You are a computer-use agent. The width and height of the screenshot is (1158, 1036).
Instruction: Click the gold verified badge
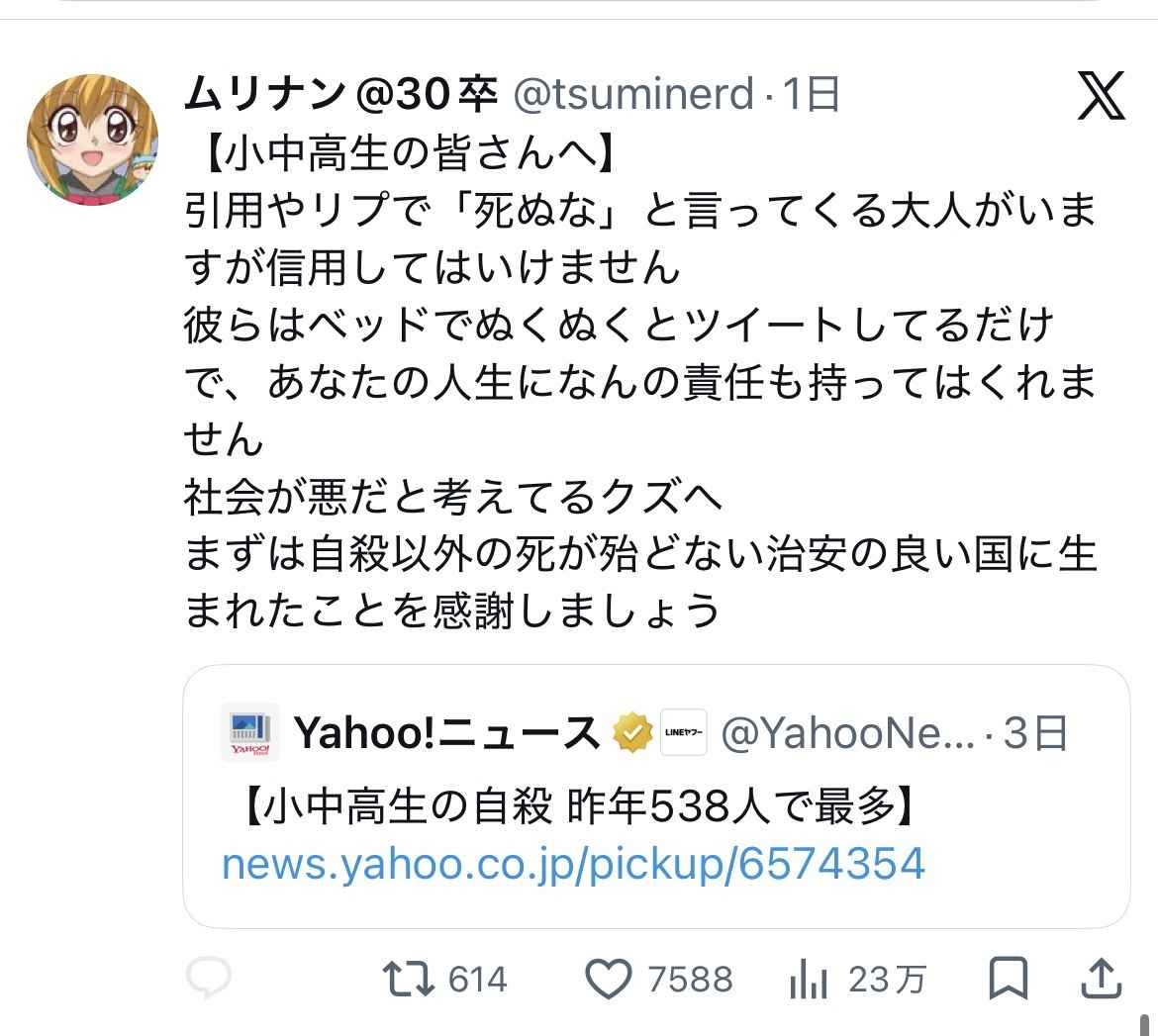pos(631,733)
